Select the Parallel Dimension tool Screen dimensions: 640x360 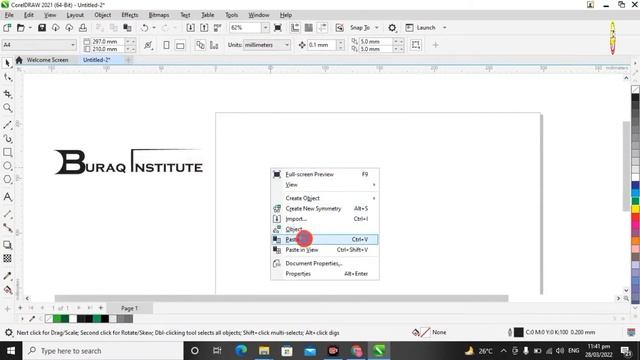(x=7, y=214)
